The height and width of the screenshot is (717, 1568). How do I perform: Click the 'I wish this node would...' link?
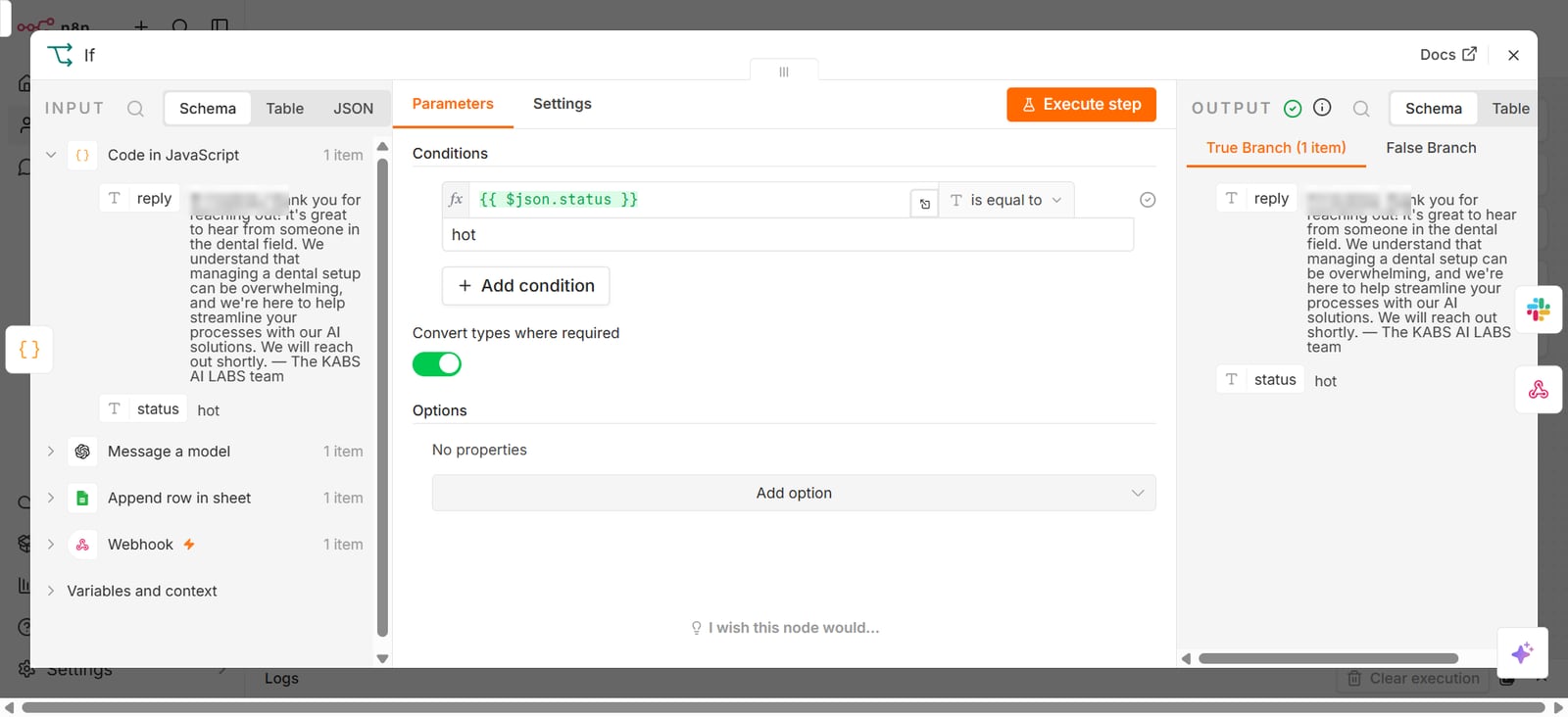tap(785, 628)
